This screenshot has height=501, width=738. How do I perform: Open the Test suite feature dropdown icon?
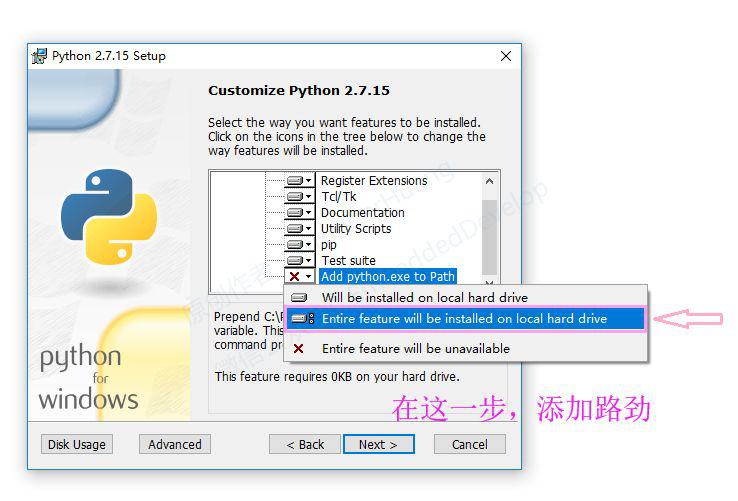click(x=299, y=260)
